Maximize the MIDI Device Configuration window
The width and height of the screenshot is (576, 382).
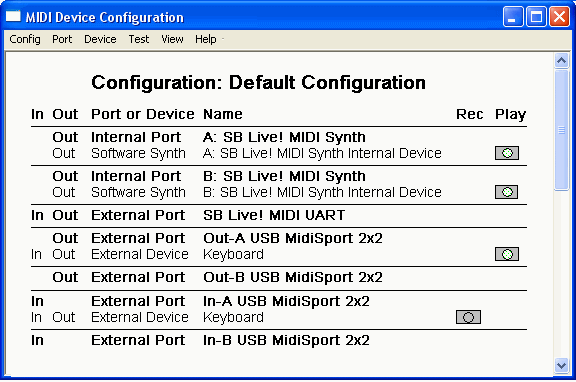[536, 17]
